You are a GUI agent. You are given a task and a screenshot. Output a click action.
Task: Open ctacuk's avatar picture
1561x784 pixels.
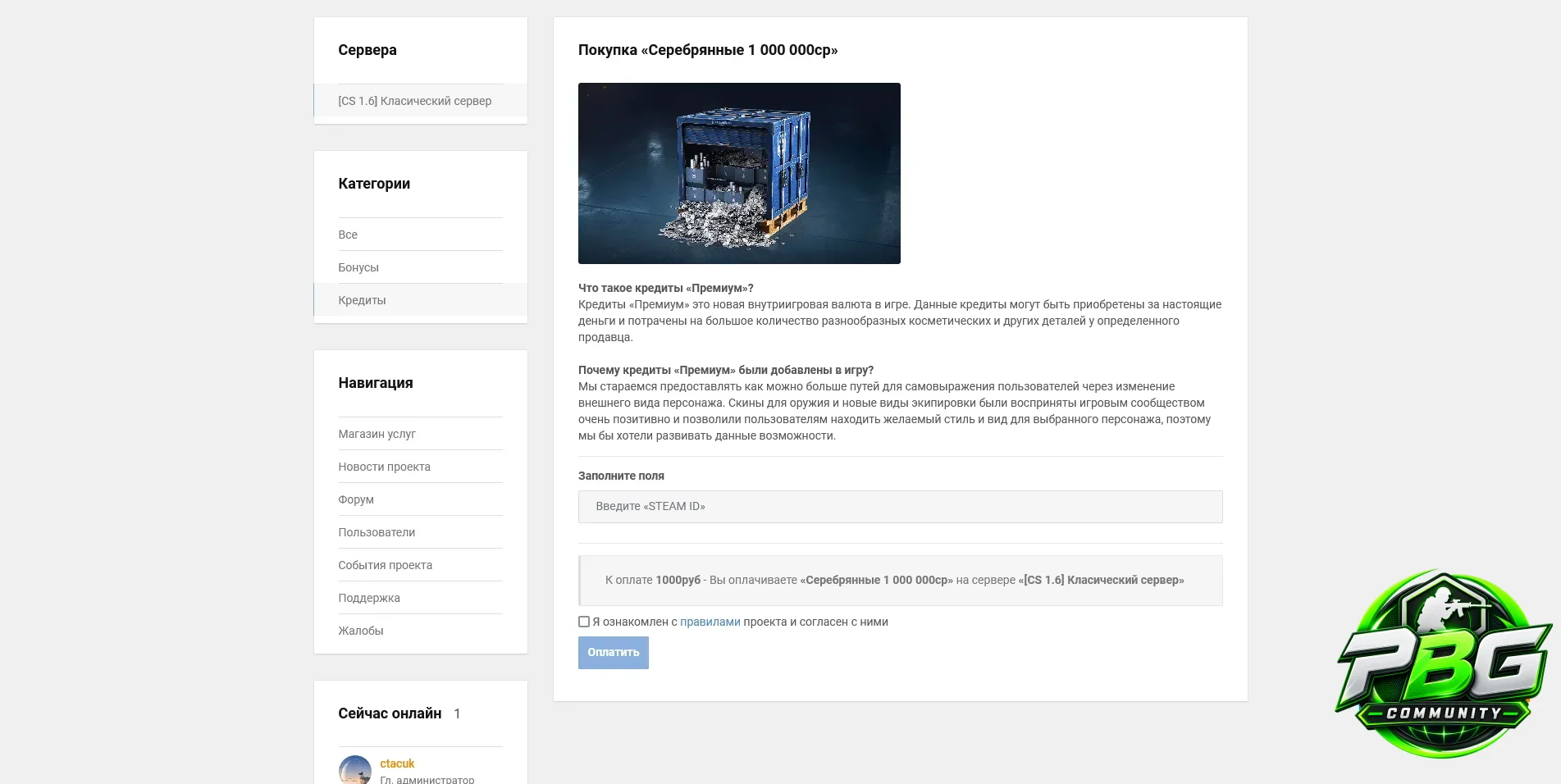pos(355,769)
